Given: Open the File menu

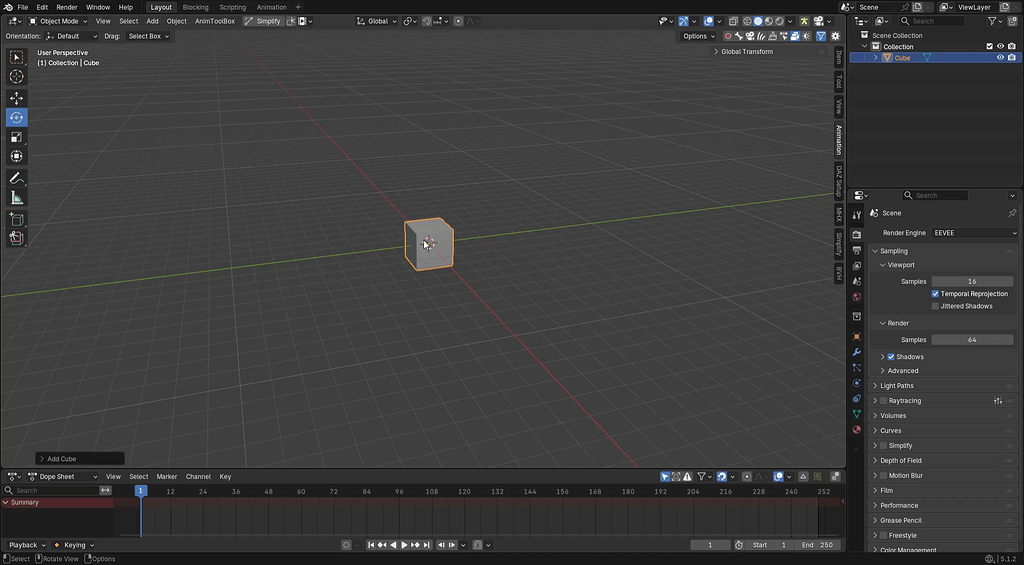Looking at the screenshot, I should coord(22,7).
